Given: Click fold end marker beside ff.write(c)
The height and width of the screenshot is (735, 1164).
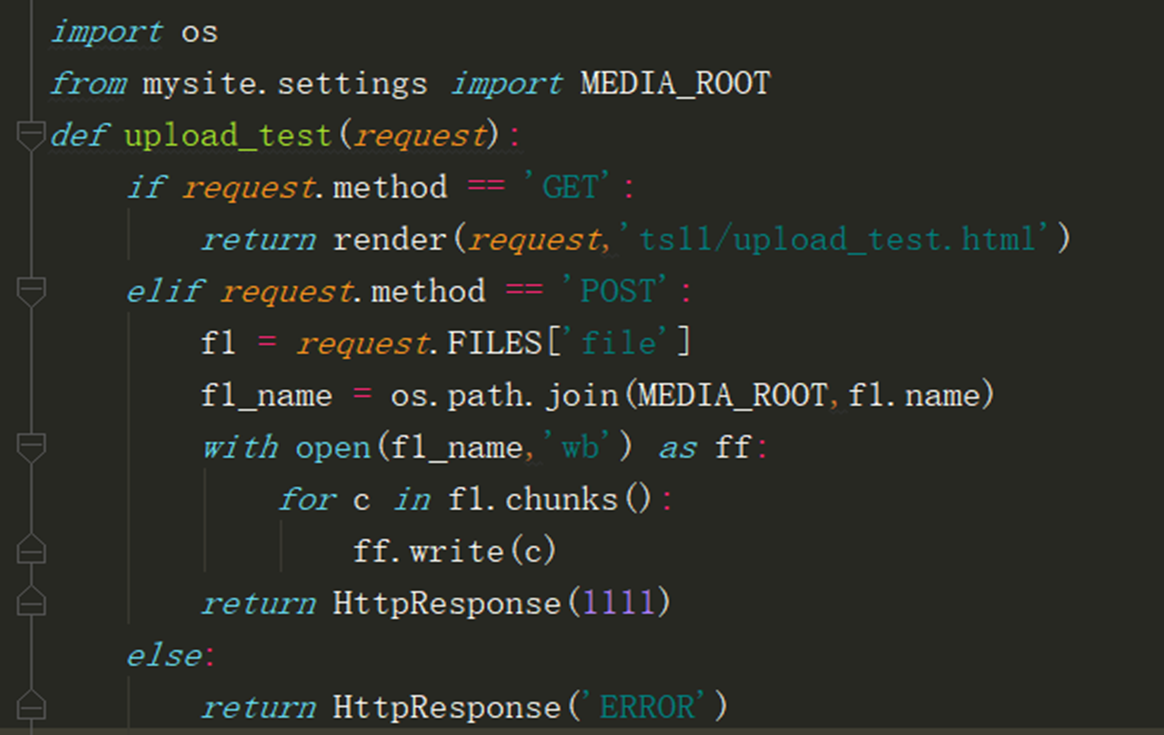Looking at the screenshot, I should coord(30,550).
